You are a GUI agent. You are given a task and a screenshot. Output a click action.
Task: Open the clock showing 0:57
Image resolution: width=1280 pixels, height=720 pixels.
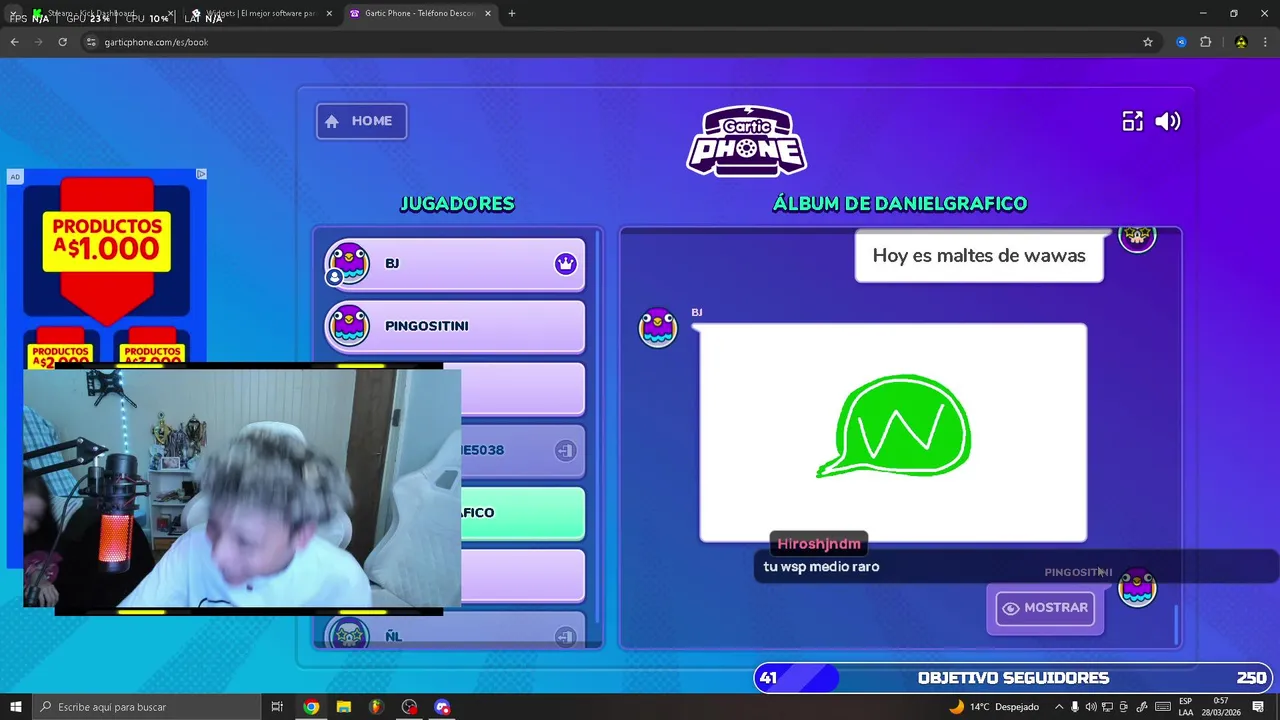tap(1221, 707)
